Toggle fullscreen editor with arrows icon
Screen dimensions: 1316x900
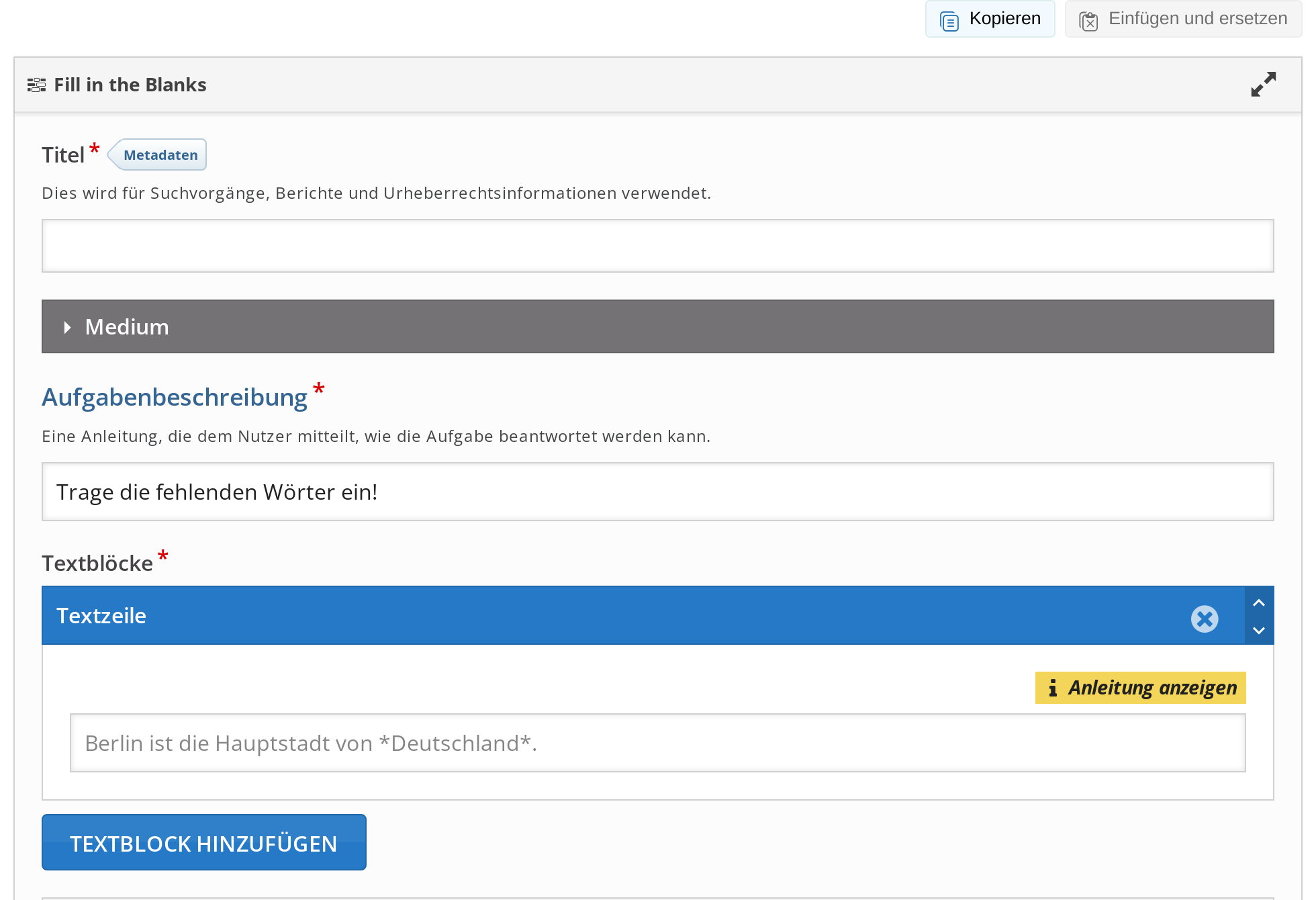1263,85
